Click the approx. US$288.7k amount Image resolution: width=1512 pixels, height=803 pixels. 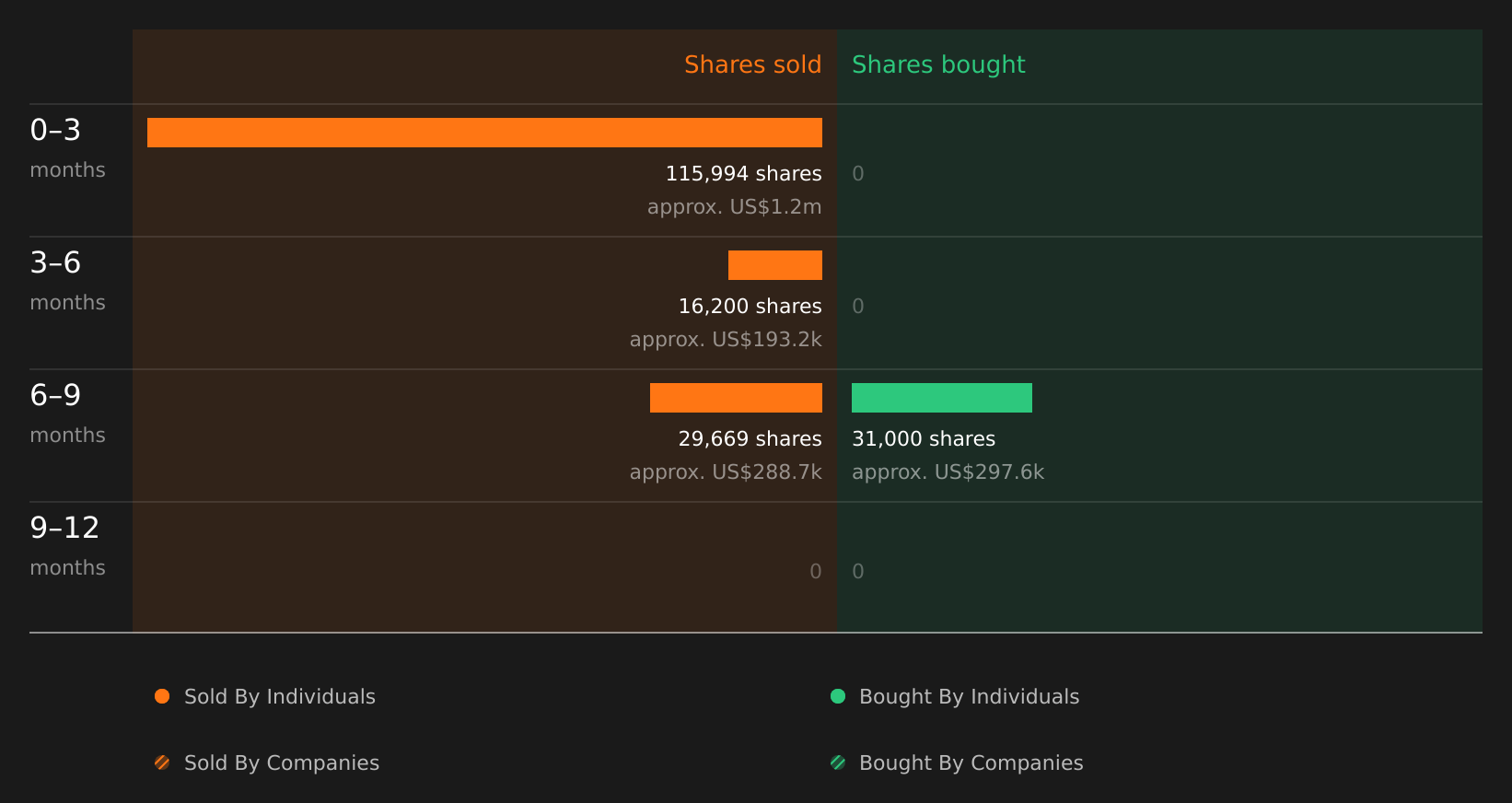[x=726, y=472]
